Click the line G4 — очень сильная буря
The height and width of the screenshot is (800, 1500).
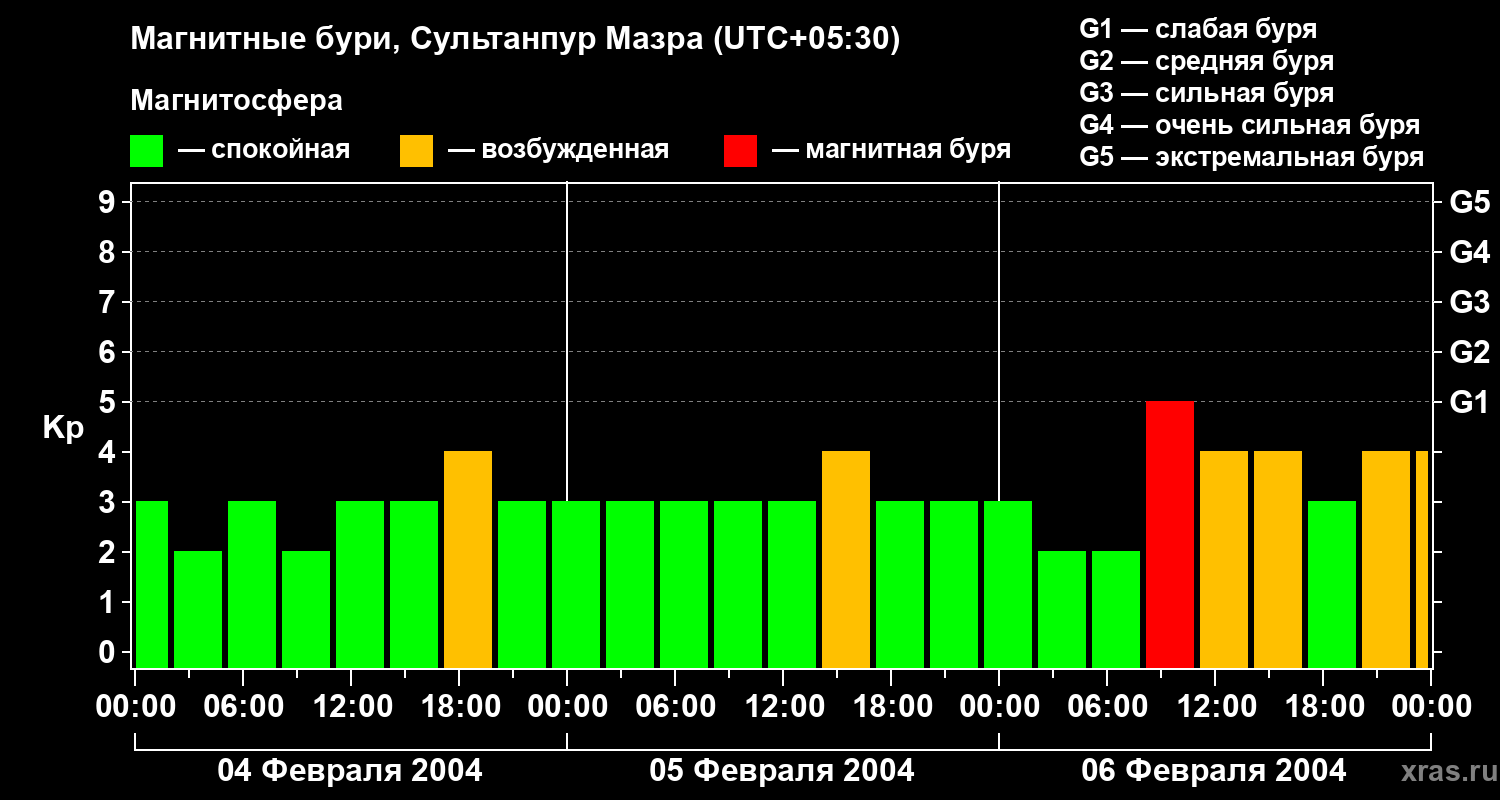pyautogui.click(x=1249, y=125)
